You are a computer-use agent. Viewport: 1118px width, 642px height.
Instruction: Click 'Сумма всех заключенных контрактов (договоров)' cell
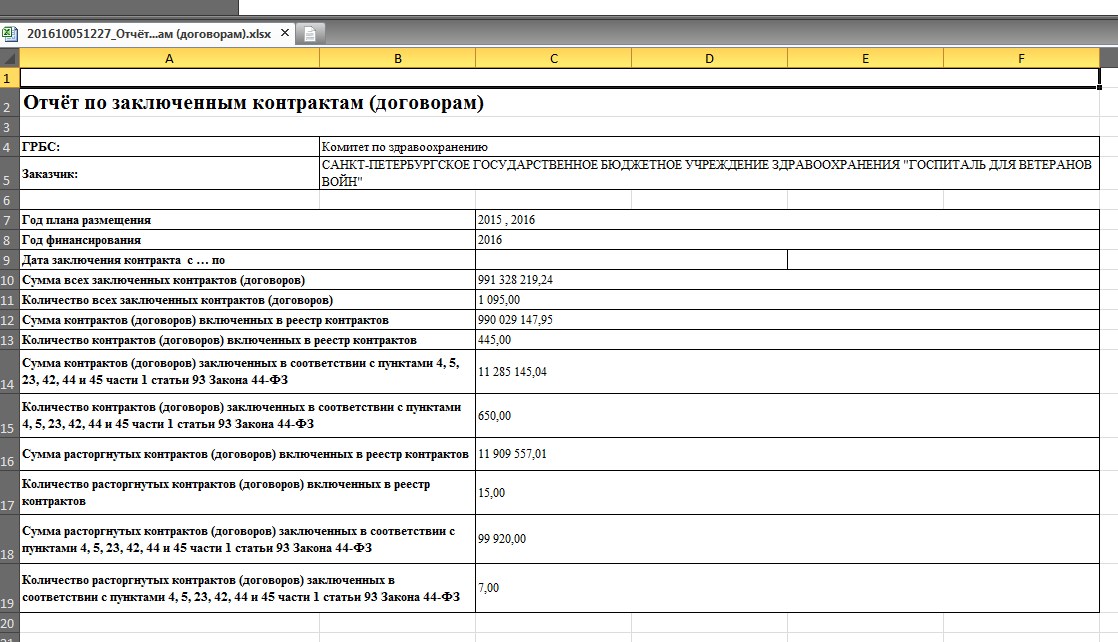pyautogui.click(x=247, y=280)
